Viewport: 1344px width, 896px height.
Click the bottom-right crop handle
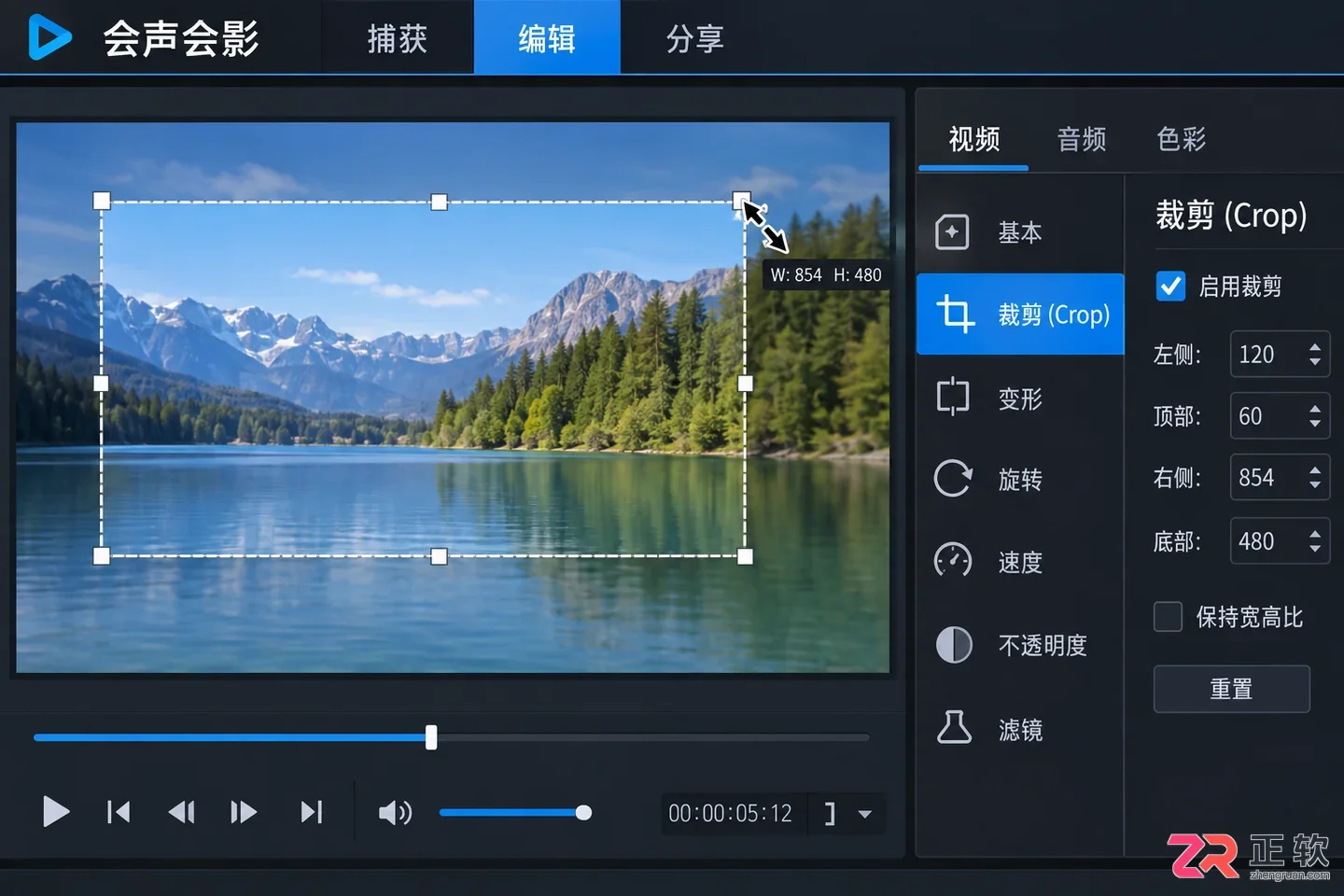pos(745,556)
